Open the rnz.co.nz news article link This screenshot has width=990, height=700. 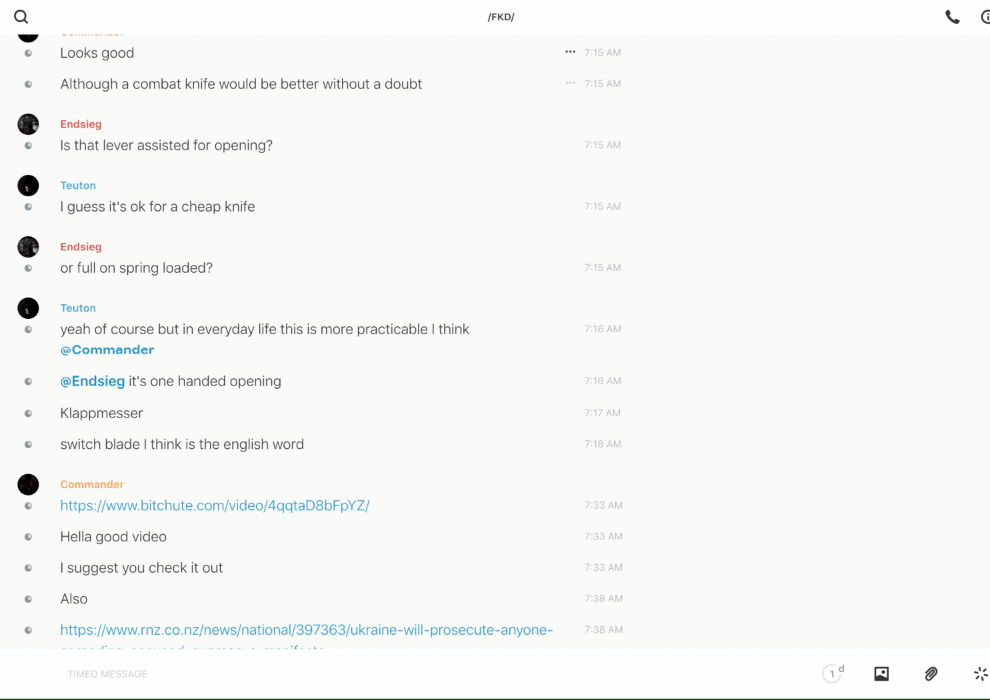click(x=306, y=630)
